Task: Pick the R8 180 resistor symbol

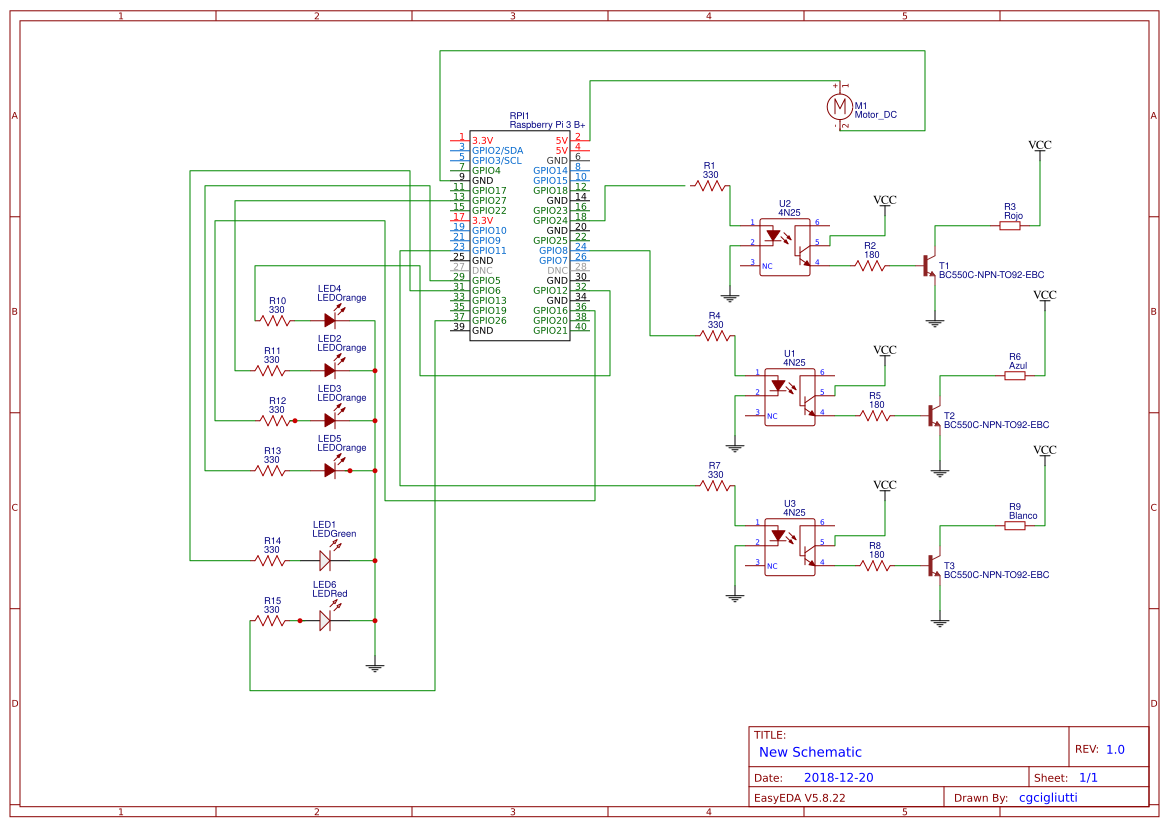Action: pos(875,565)
